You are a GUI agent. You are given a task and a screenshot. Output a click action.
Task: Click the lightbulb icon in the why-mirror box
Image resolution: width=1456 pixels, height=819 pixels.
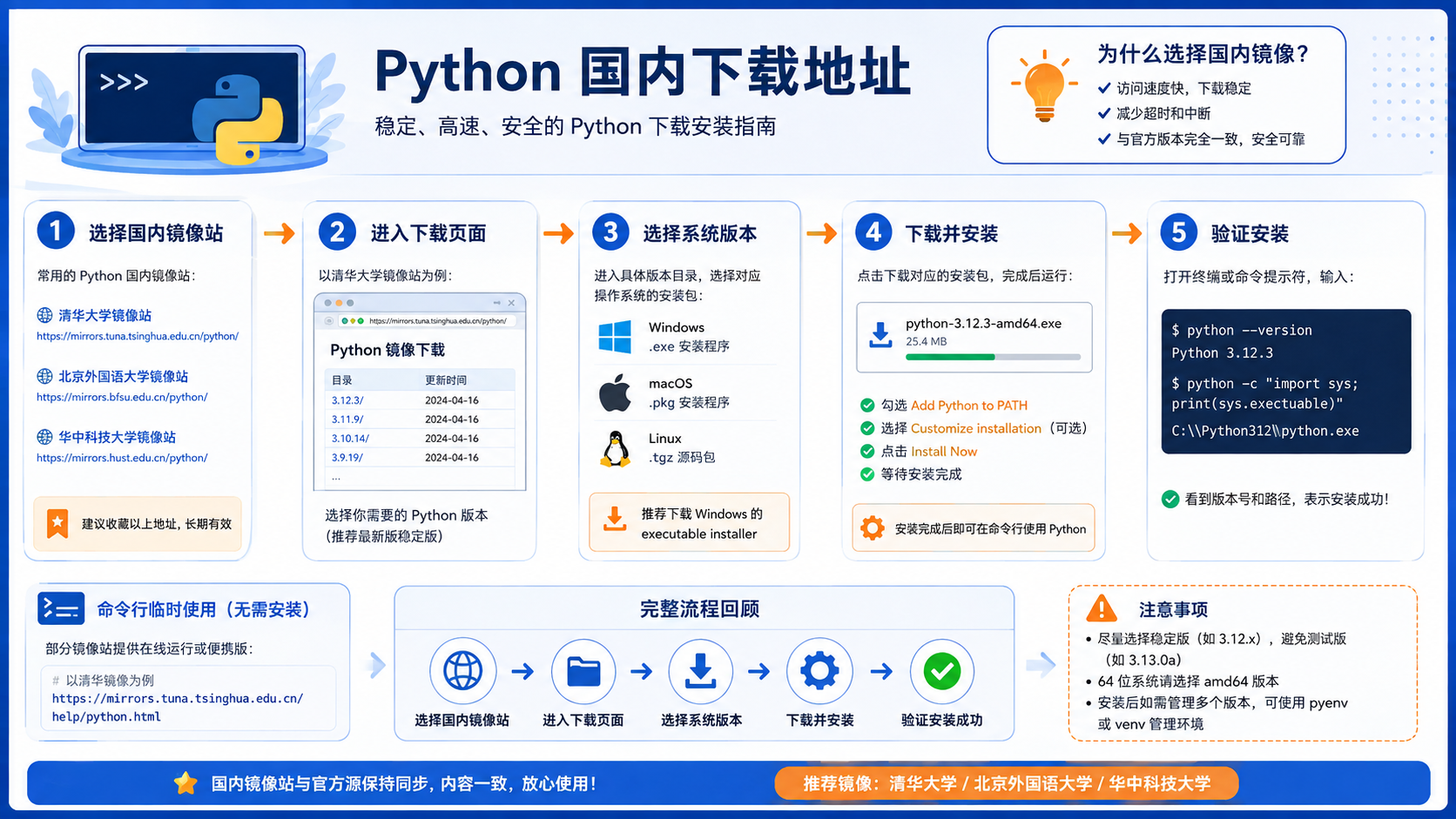(x=1044, y=87)
